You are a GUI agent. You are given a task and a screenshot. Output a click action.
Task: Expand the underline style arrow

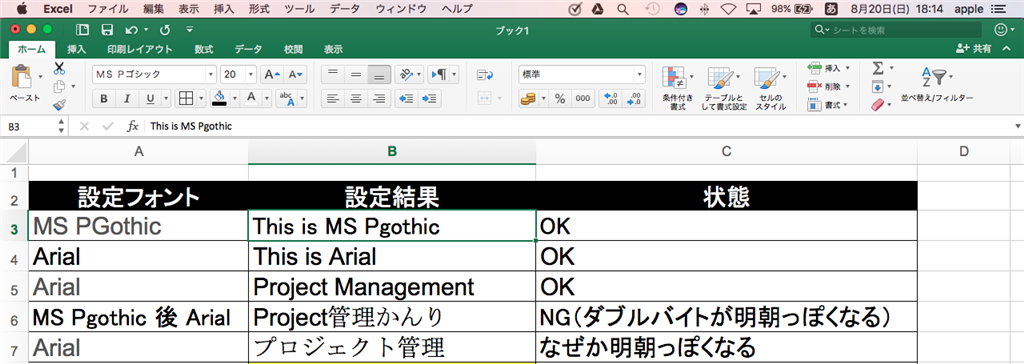coord(166,99)
